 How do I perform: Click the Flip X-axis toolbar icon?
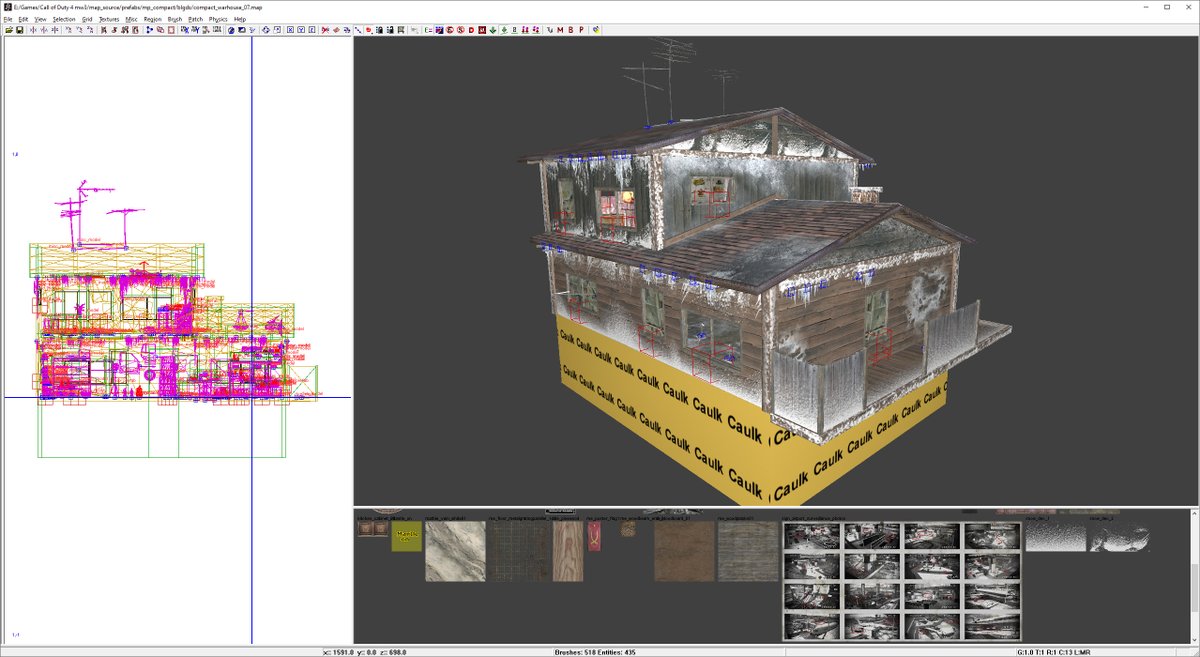click(x=33, y=30)
